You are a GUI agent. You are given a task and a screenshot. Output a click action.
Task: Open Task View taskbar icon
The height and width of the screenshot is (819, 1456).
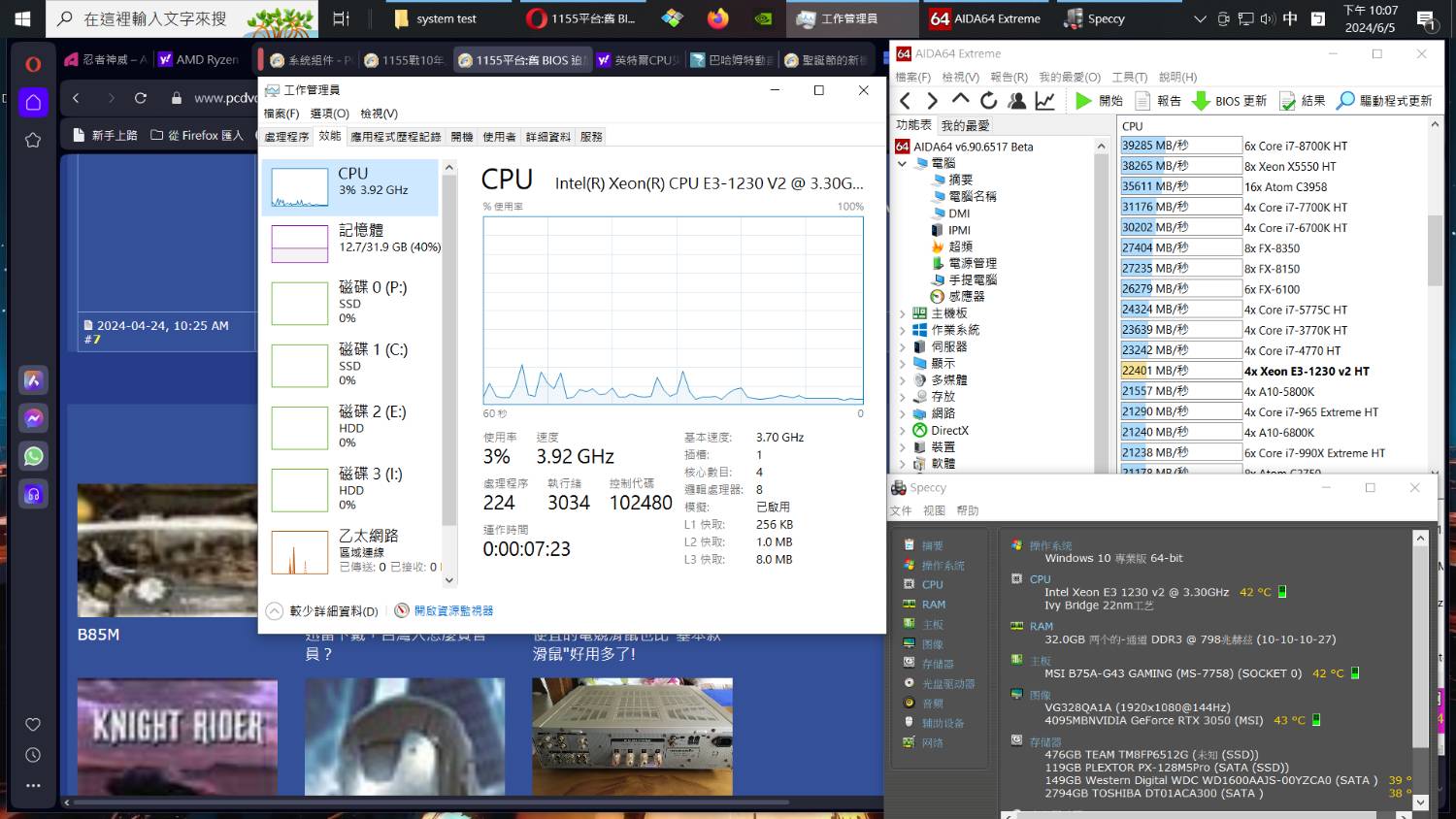(341, 18)
